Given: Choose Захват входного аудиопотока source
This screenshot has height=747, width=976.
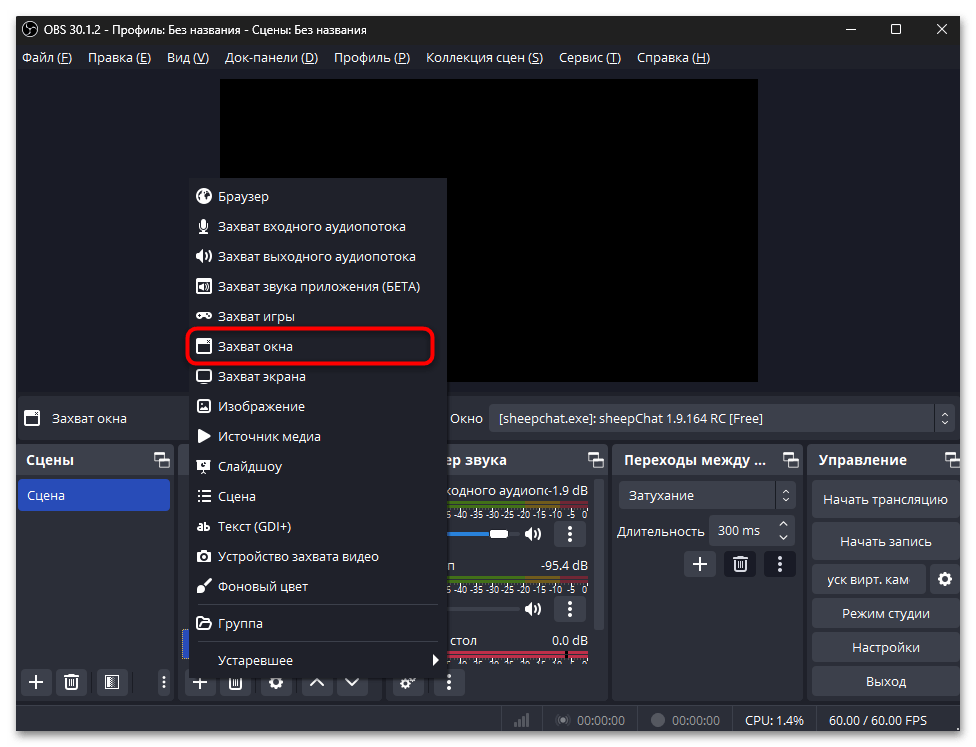Looking at the screenshot, I should click(318, 227).
